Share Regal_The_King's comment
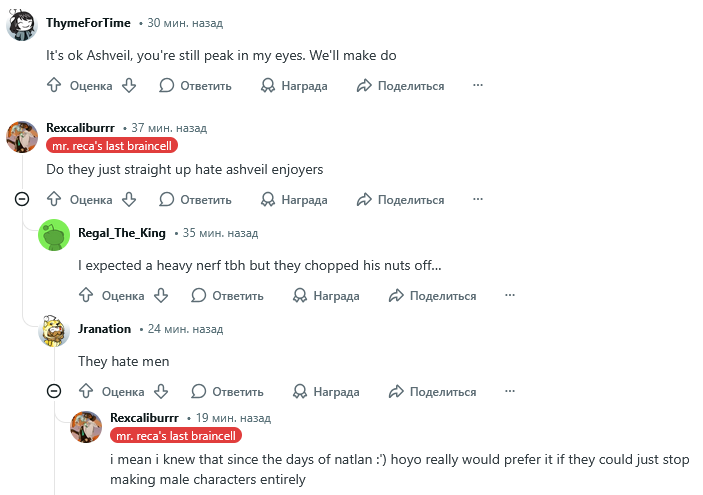 (x=432, y=296)
